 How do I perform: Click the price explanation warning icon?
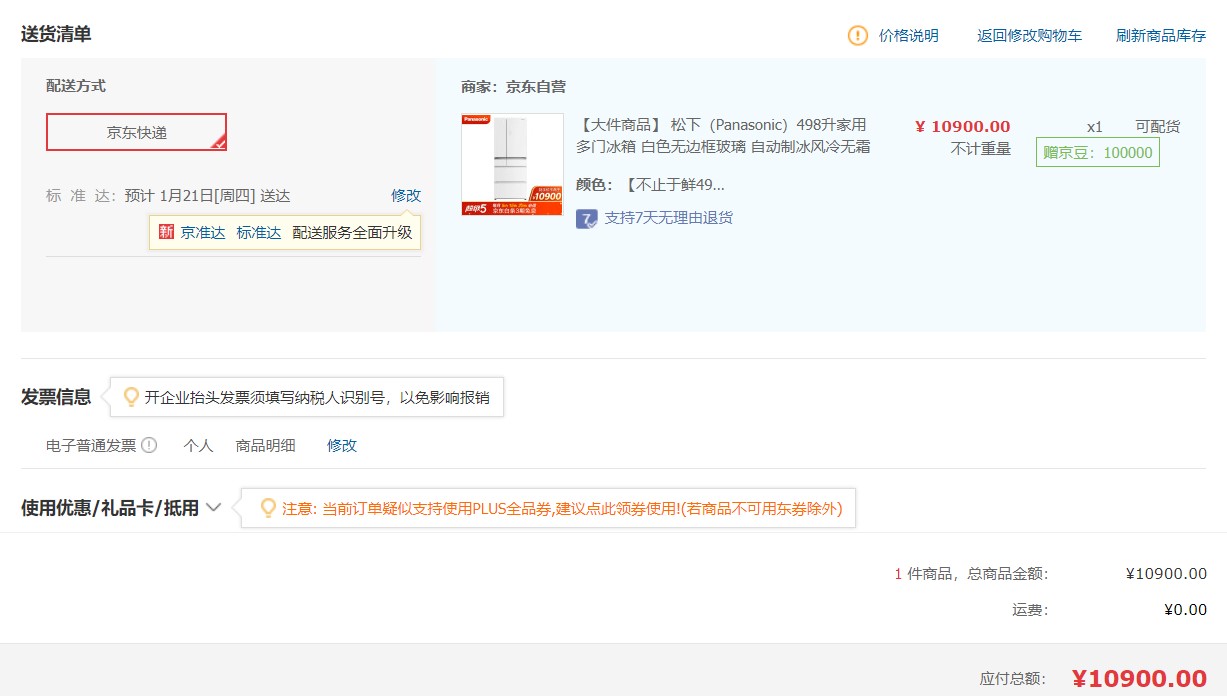(x=858, y=35)
